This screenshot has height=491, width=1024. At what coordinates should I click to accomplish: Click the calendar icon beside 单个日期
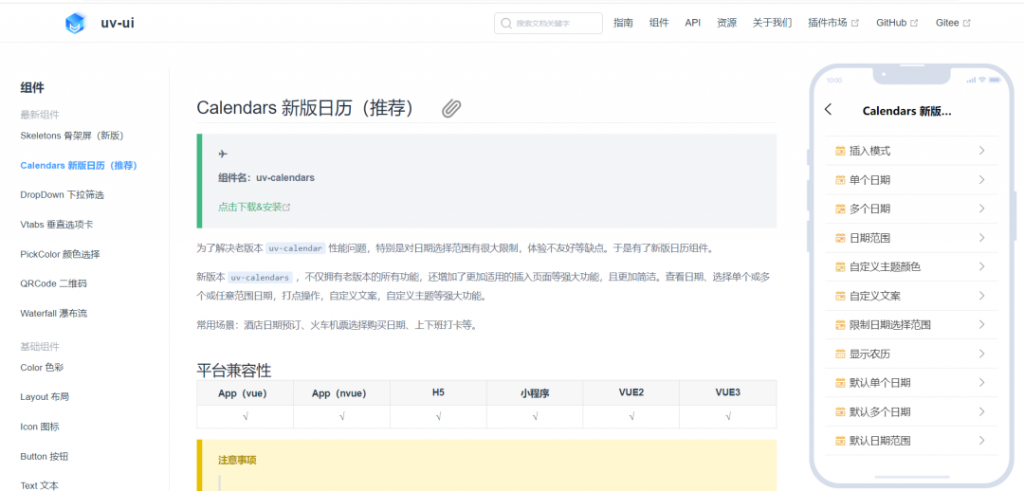coord(840,180)
